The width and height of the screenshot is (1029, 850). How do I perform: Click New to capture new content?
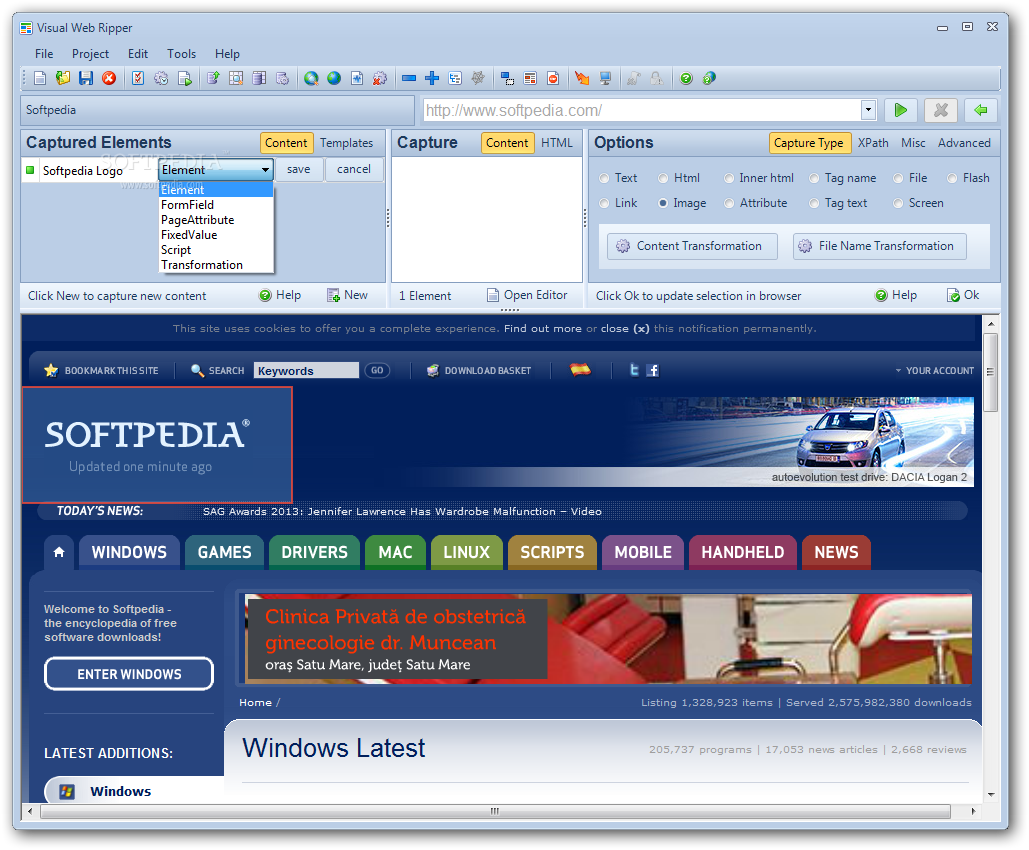348,295
